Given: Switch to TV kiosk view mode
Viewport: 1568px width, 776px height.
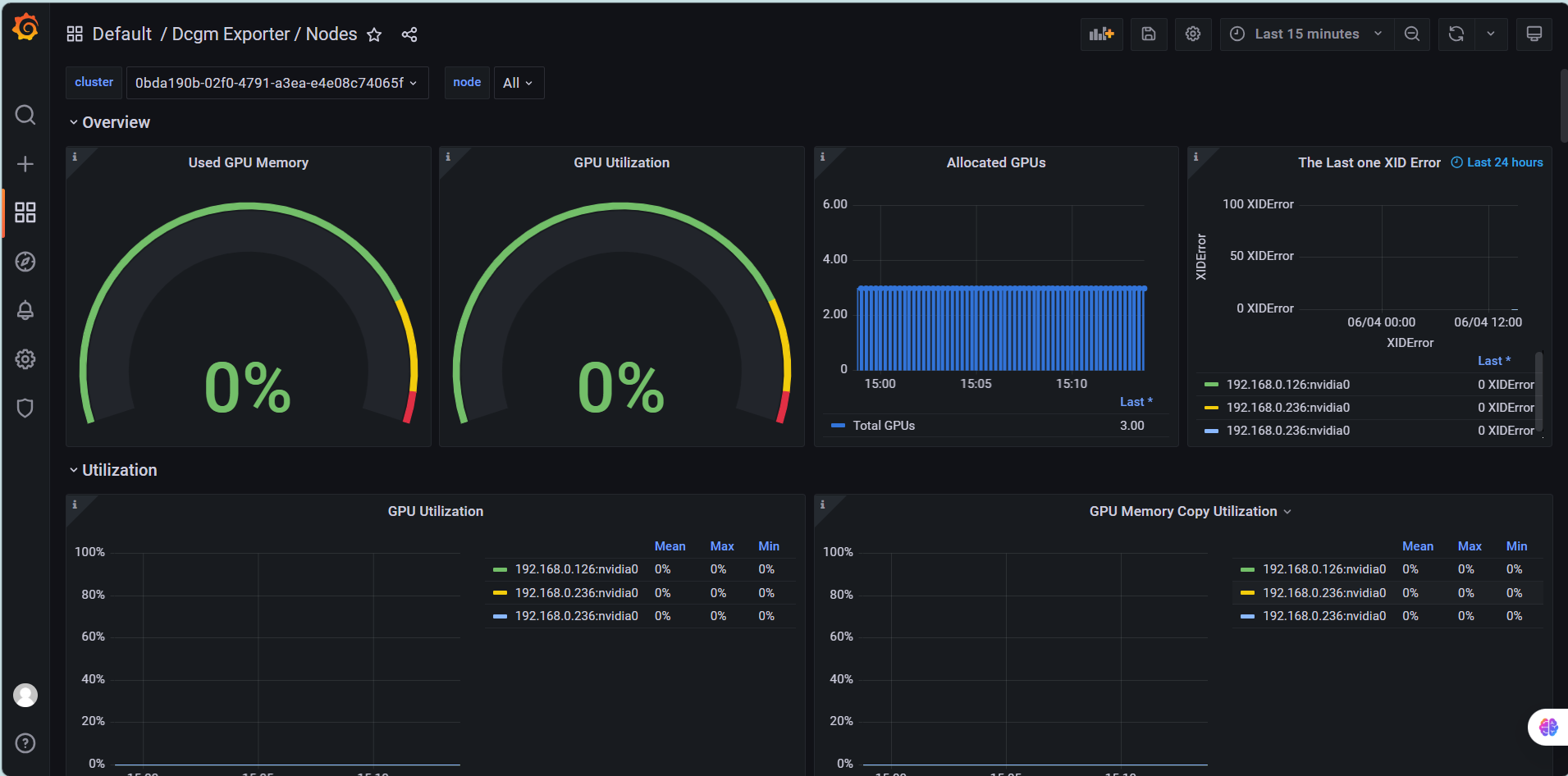Looking at the screenshot, I should pyautogui.click(x=1534, y=34).
